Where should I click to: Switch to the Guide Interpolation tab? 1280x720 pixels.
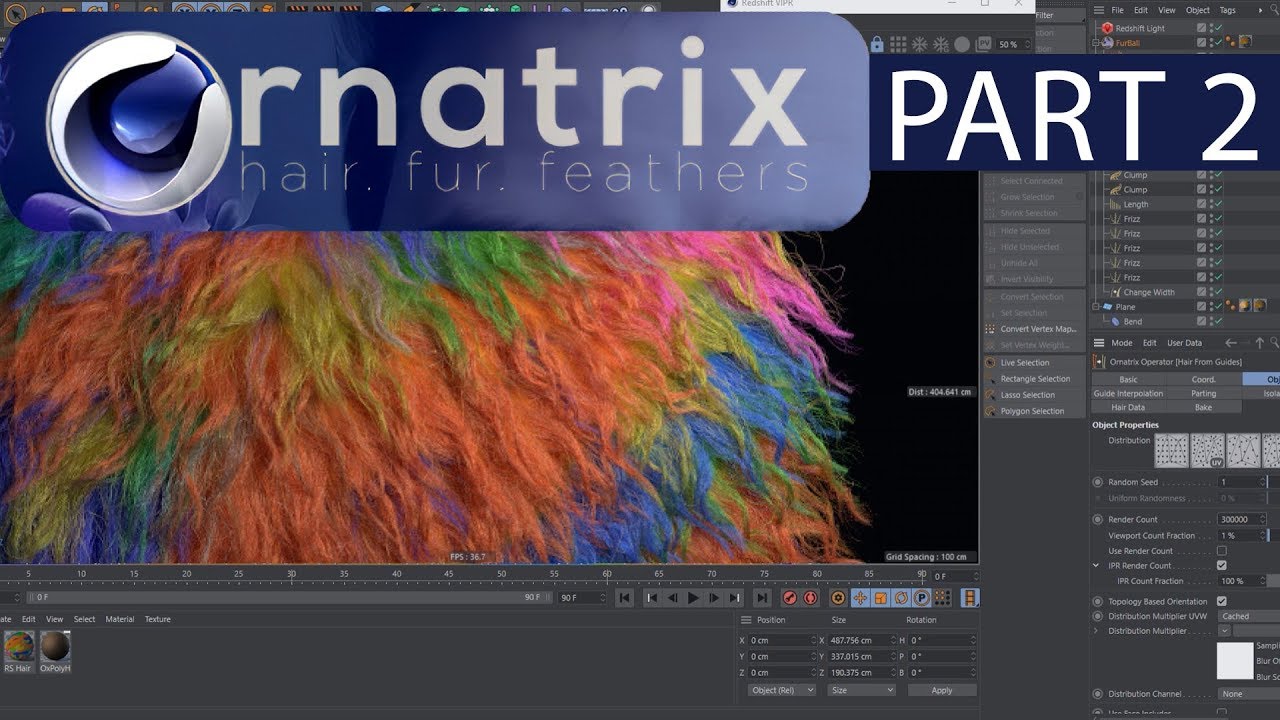click(1128, 394)
